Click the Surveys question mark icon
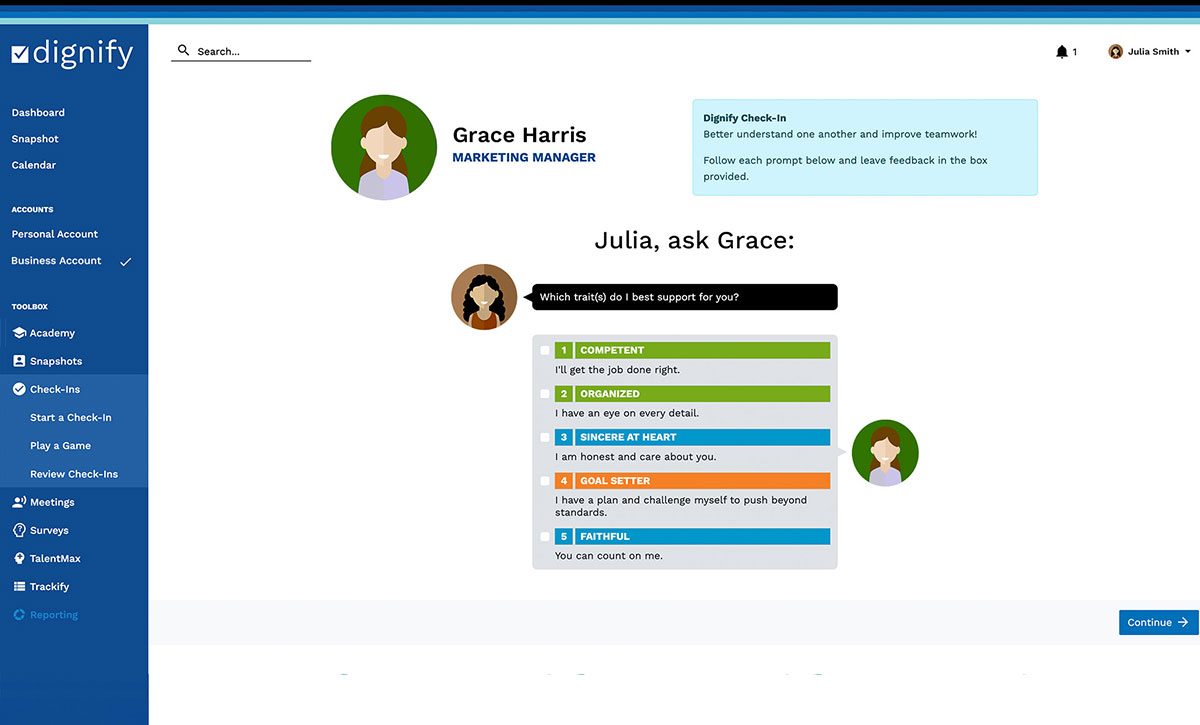Viewport: 1200px width, 725px height. pos(19,530)
